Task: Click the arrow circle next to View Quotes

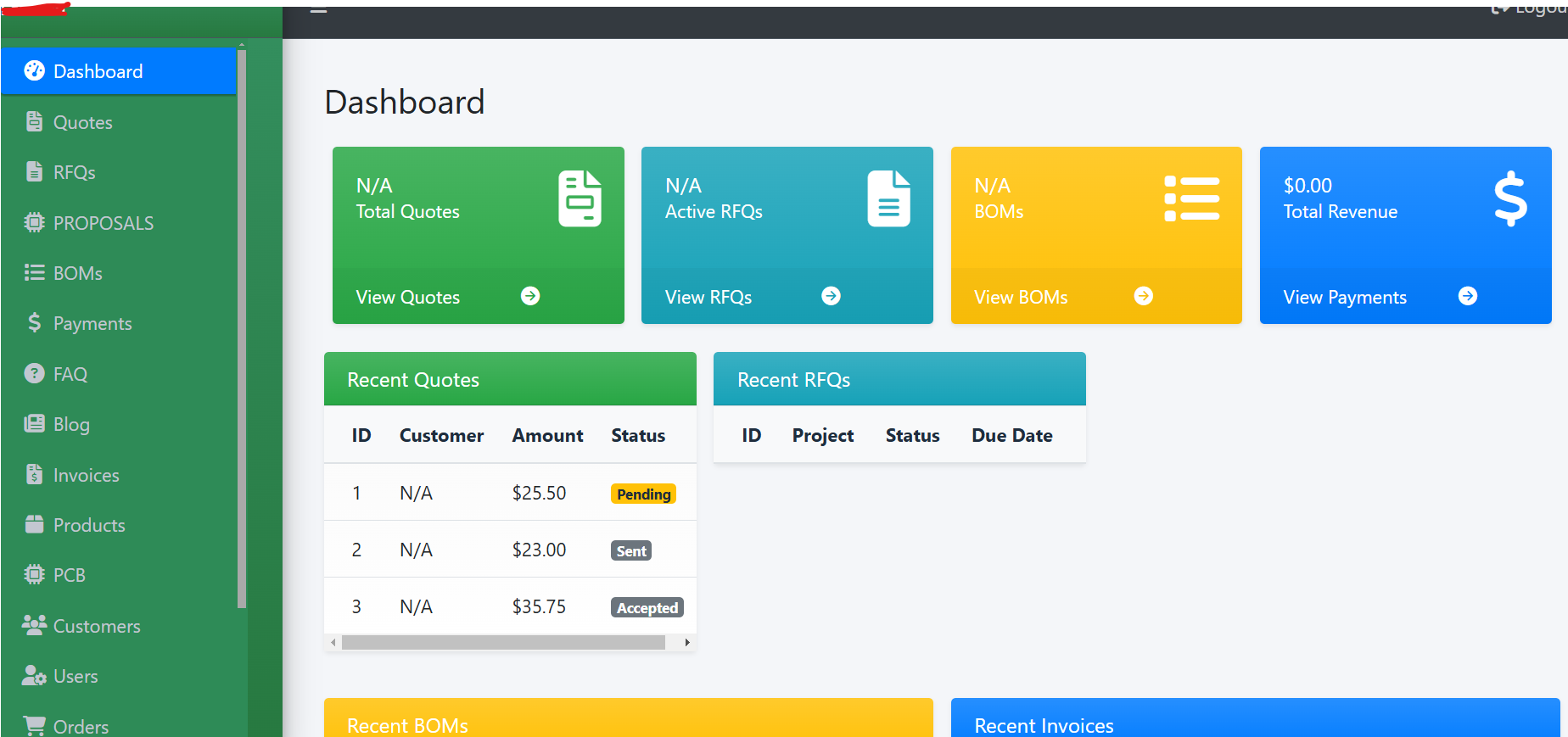Action: tap(530, 295)
